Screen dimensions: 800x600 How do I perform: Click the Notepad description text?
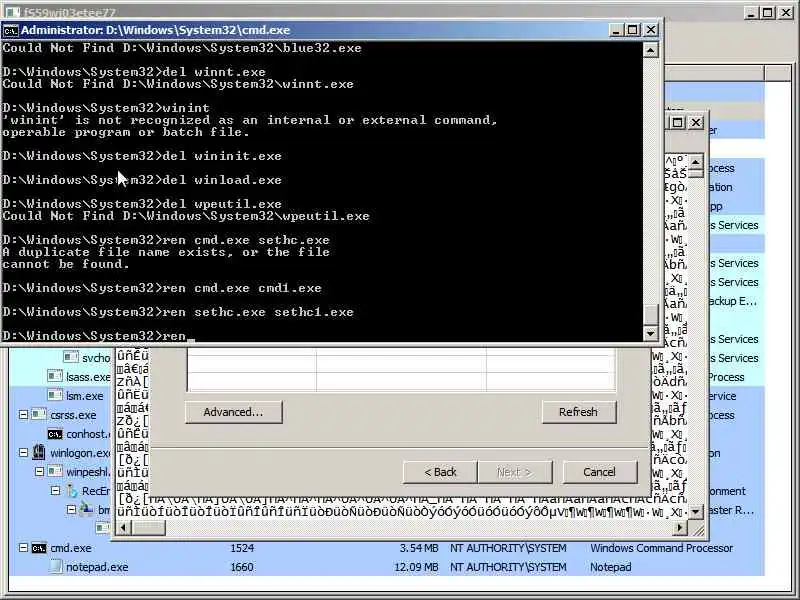click(611, 567)
